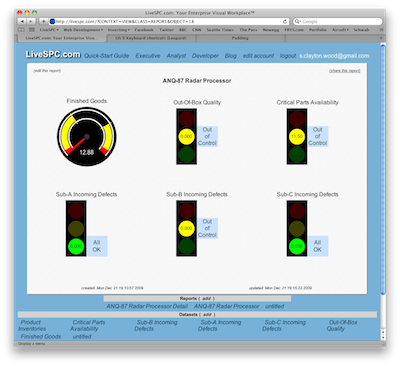Expand the LiveSPC bookmarks dropdown
The height and width of the screenshot is (366, 400).
(x=49, y=30)
